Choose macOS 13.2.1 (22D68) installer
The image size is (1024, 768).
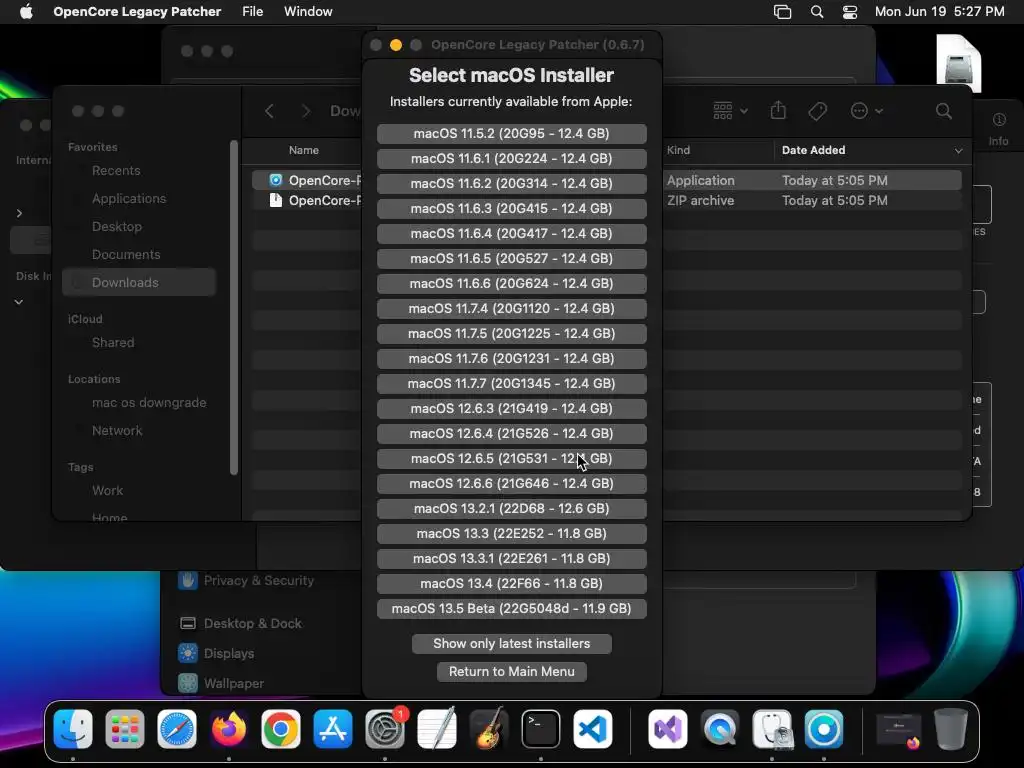coord(511,508)
